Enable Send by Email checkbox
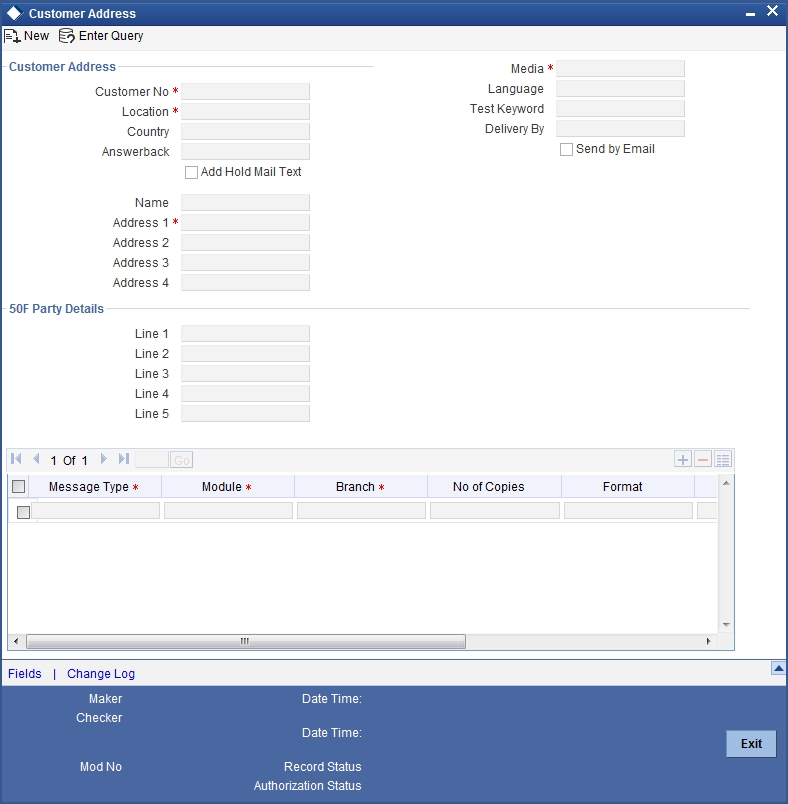 566,149
